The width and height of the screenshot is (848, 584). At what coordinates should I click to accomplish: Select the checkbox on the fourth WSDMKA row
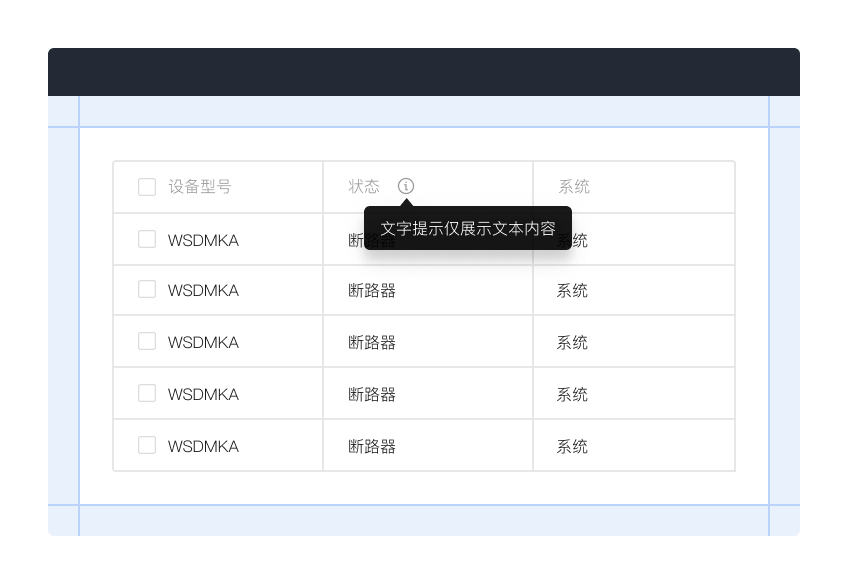coord(147,393)
